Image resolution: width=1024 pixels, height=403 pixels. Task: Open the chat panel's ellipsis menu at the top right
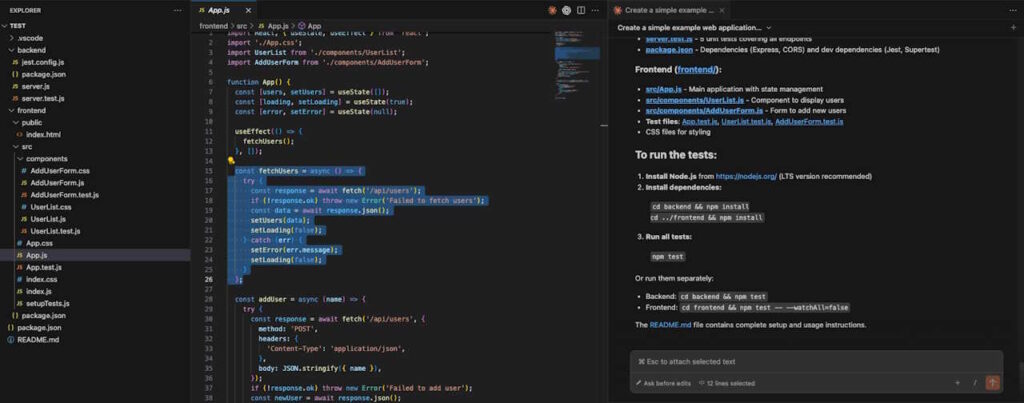pos(1013,10)
